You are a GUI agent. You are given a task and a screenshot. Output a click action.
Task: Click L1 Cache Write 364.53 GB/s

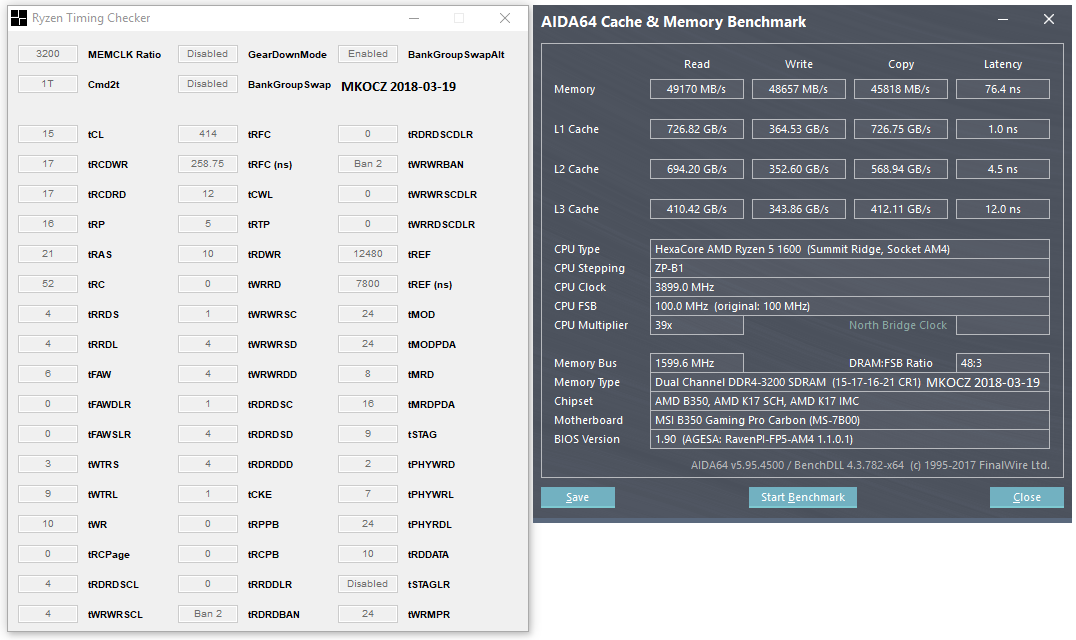[799, 129]
